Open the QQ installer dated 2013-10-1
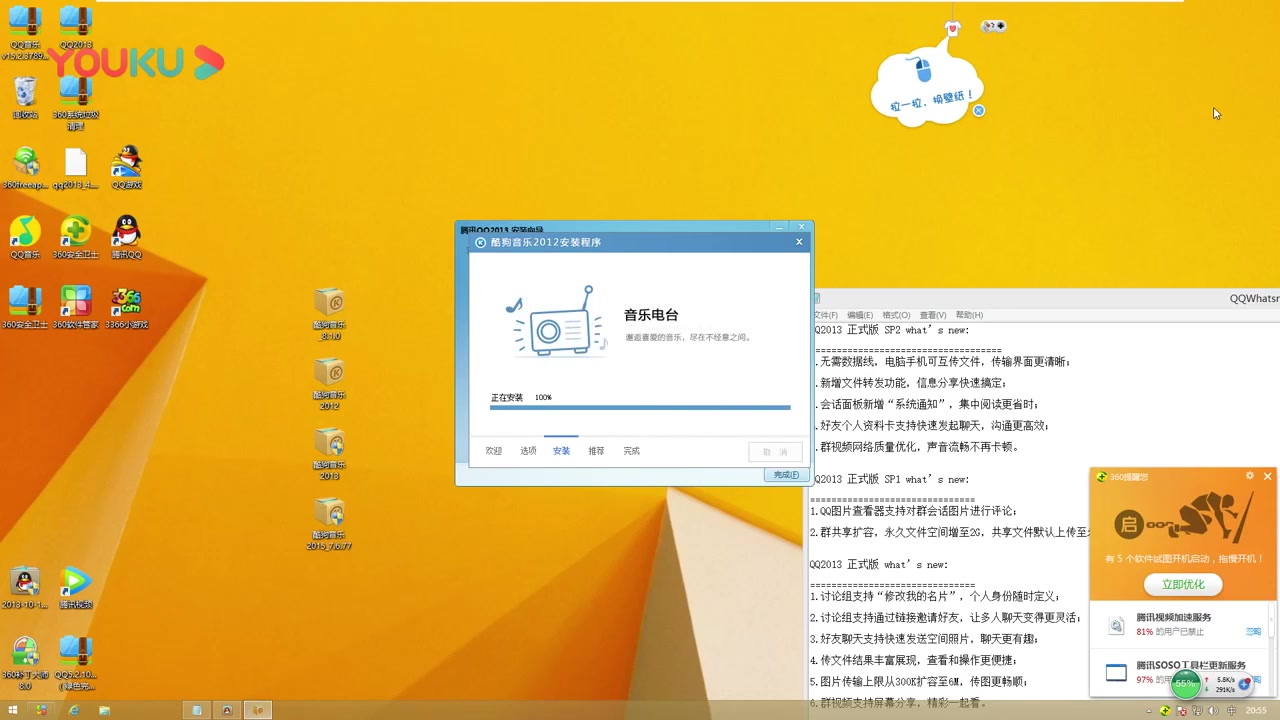Screen dimensions: 1280x720 [25, 587]
